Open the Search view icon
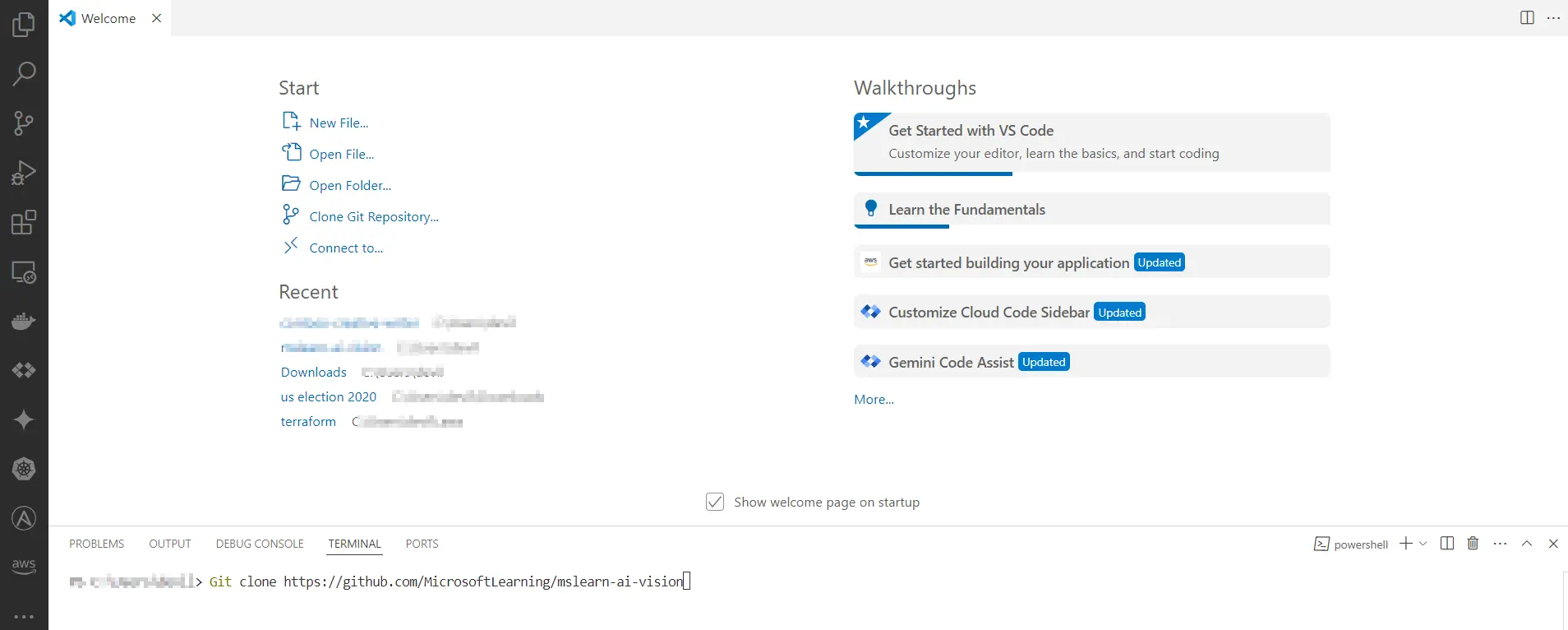This screenshot has height=630, width=1568. (x=24, y=74)
